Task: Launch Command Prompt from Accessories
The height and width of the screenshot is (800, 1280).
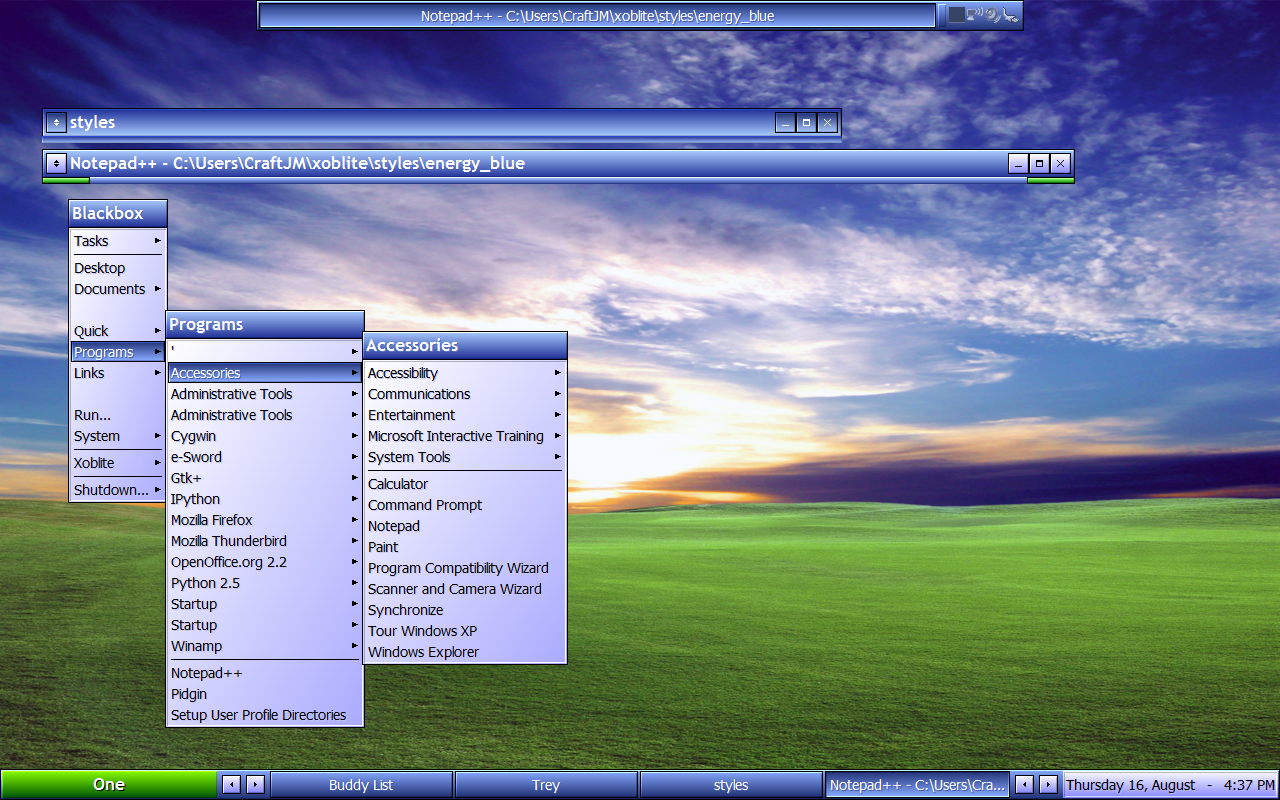Action: (465, 505)
